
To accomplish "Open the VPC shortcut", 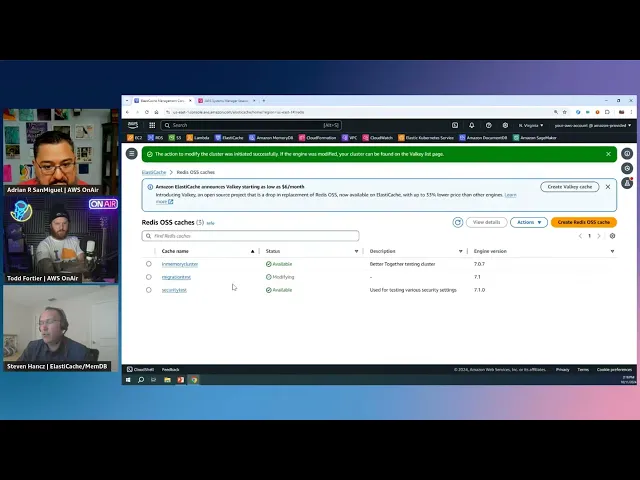I will 350,138.
